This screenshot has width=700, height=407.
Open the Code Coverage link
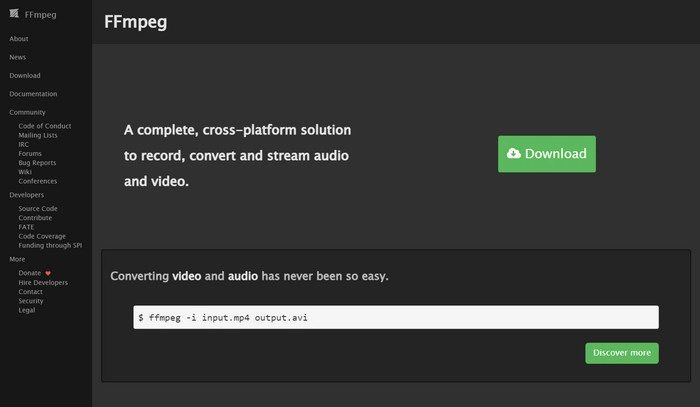(x=41, y=236)
